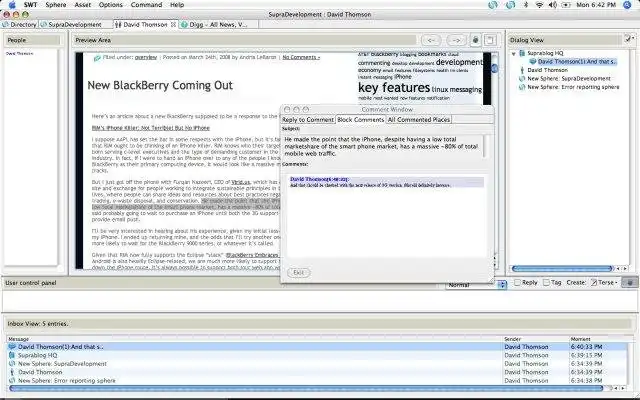Click the sphere icon beside Error reporting sphere in Dialog View
Viewport: 640px width, 400px height.
[522, 87]
